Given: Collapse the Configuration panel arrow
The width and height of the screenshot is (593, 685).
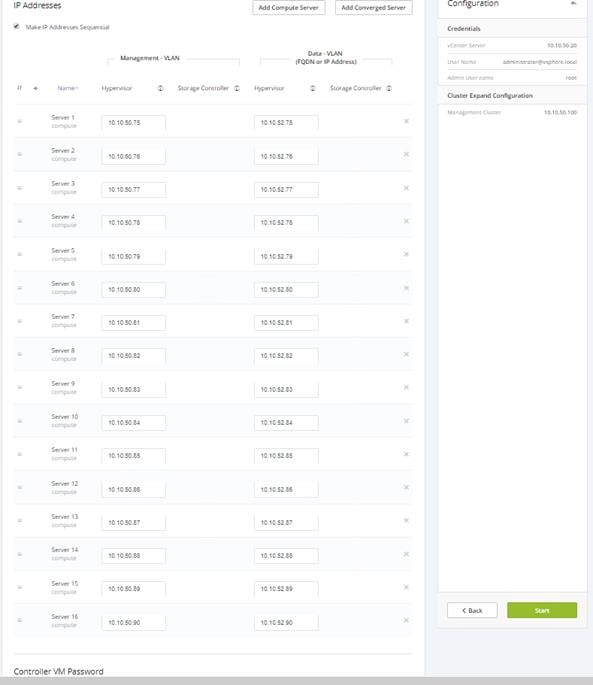Looking at the screenshot, I should pyautogui.click(x=574, y=3).
